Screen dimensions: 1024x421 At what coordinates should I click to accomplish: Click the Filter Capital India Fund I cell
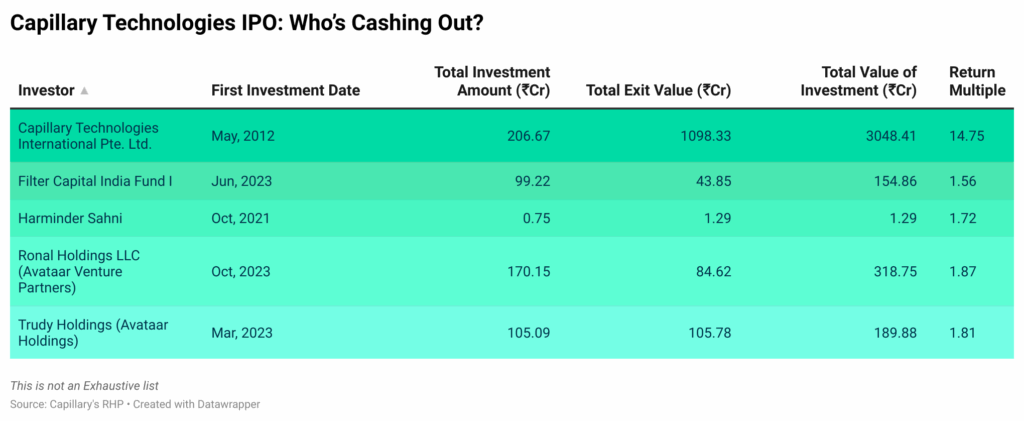coord(90,180)
